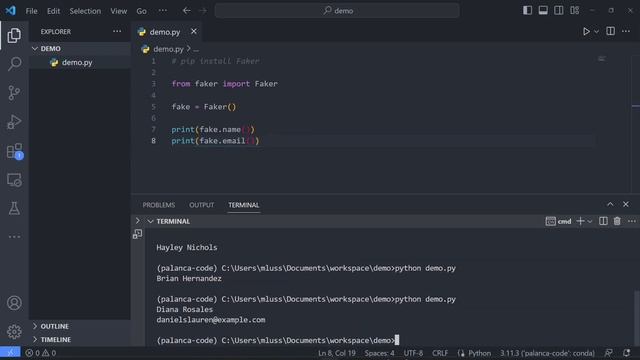640x360 pixels.
Task: Open the Run and Debug view
Action: pyautogui.click(x=14, y=122)
